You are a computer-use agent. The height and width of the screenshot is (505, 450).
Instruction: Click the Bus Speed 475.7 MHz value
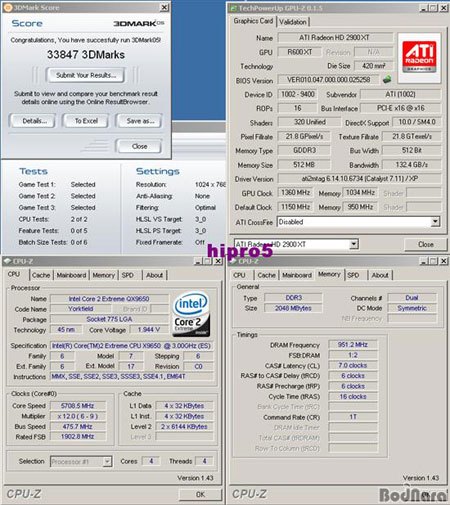[x=78, y=427]
